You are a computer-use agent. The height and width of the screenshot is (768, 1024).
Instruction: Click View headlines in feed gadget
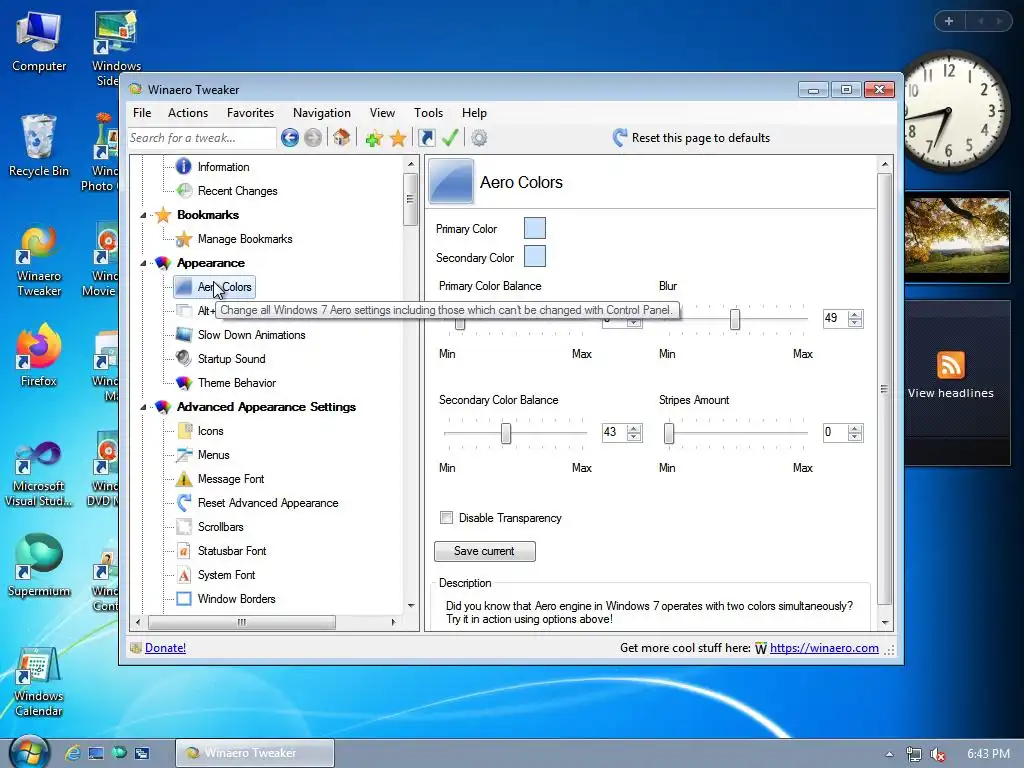[951, 393]
